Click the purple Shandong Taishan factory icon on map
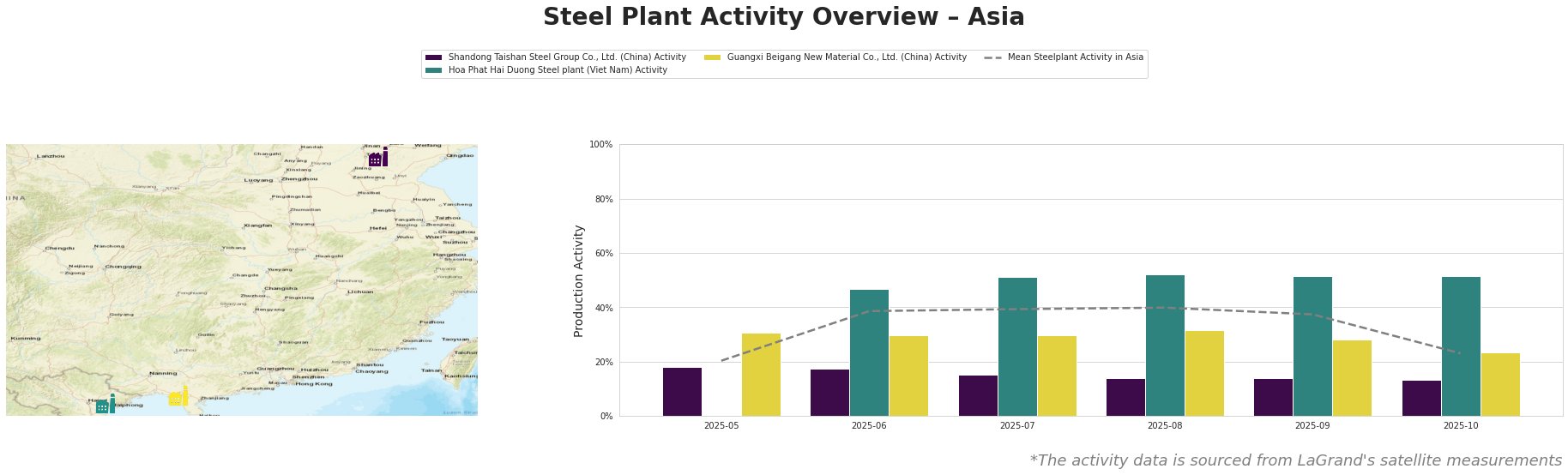Viewport: 1568px width, 475px height. pos(378,158)
